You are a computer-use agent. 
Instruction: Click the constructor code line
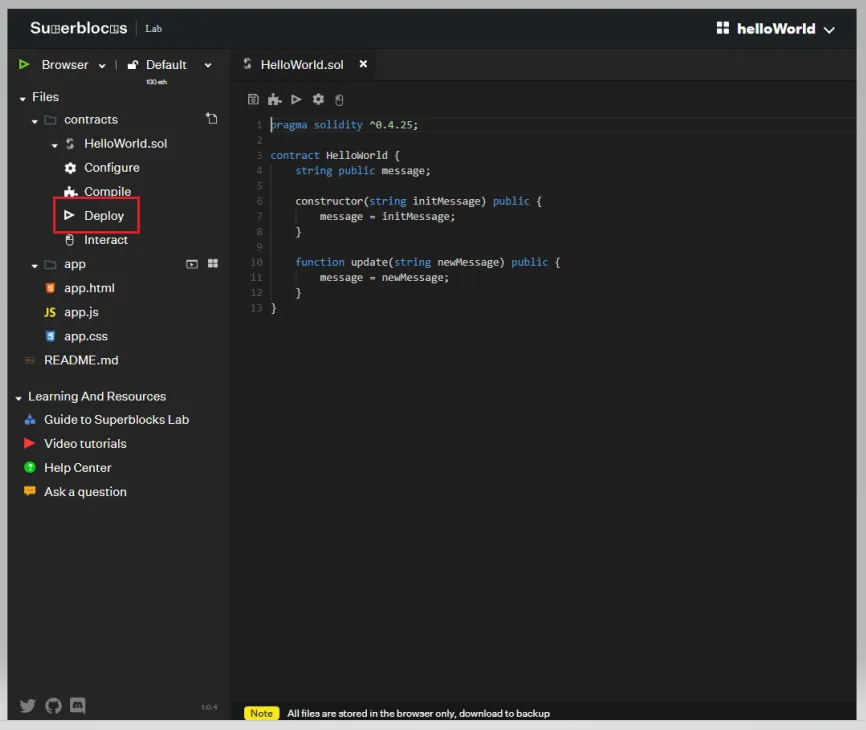pyautogui.click(x=419, y=202)
